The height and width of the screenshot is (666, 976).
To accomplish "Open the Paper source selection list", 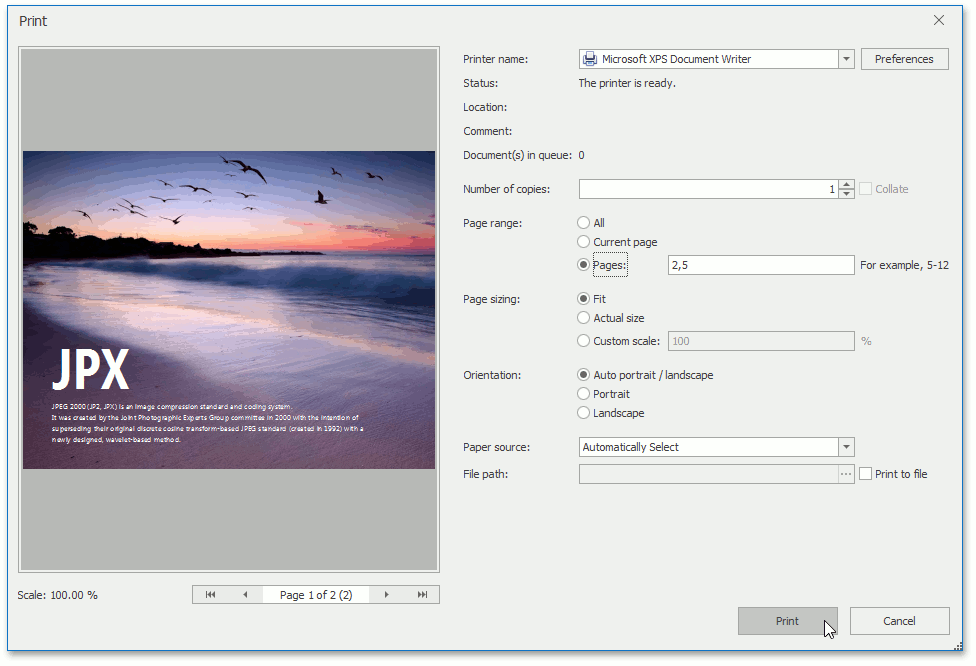I will pos(846,447).
